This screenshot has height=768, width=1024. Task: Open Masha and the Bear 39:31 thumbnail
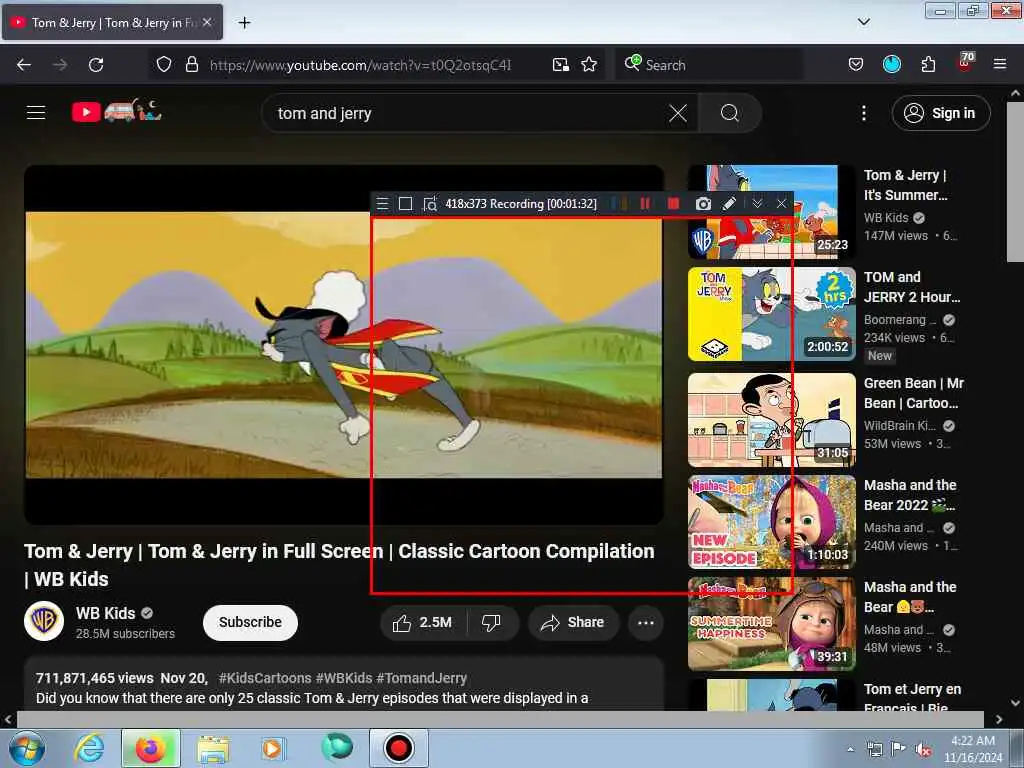pyautogui.click(x=771, y=624)
